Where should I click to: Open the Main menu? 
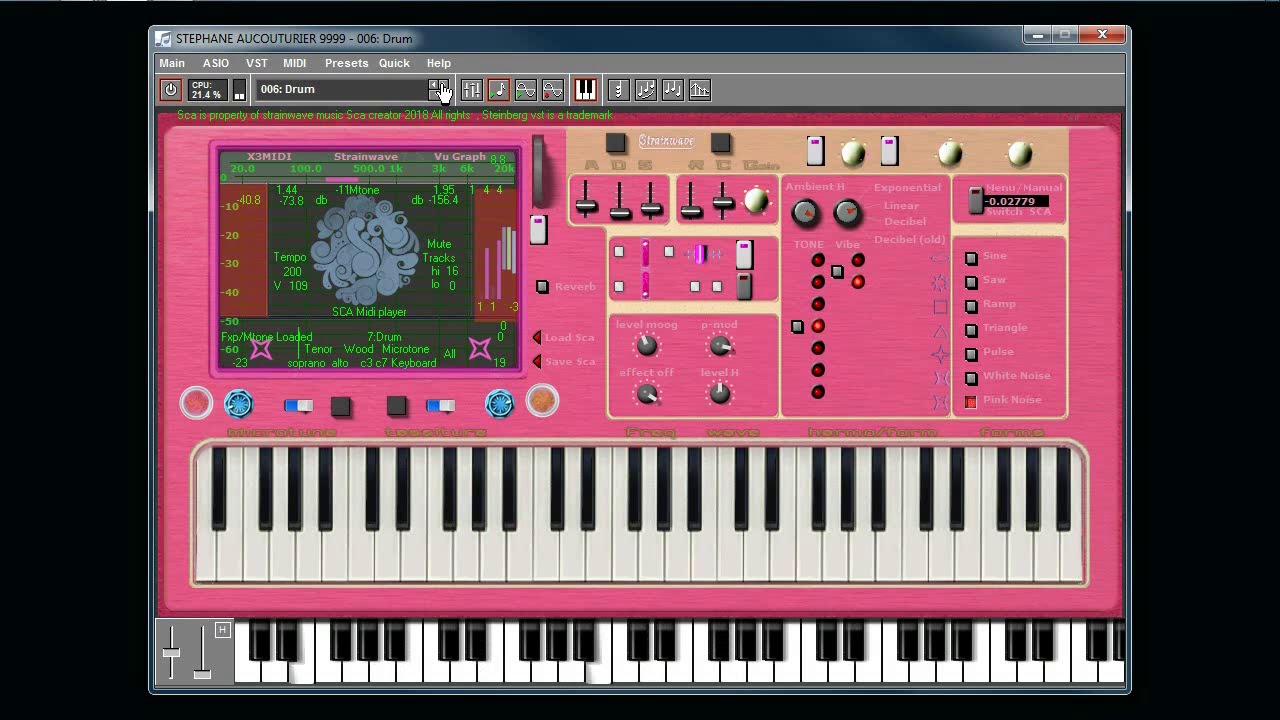(172, 63)
